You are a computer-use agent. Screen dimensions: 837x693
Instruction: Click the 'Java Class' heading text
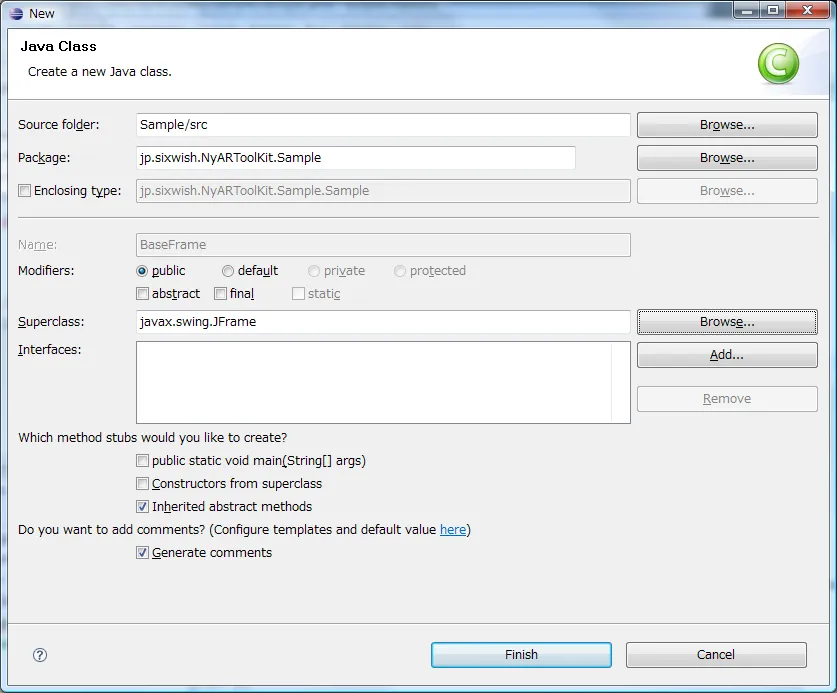coord(59,46)
